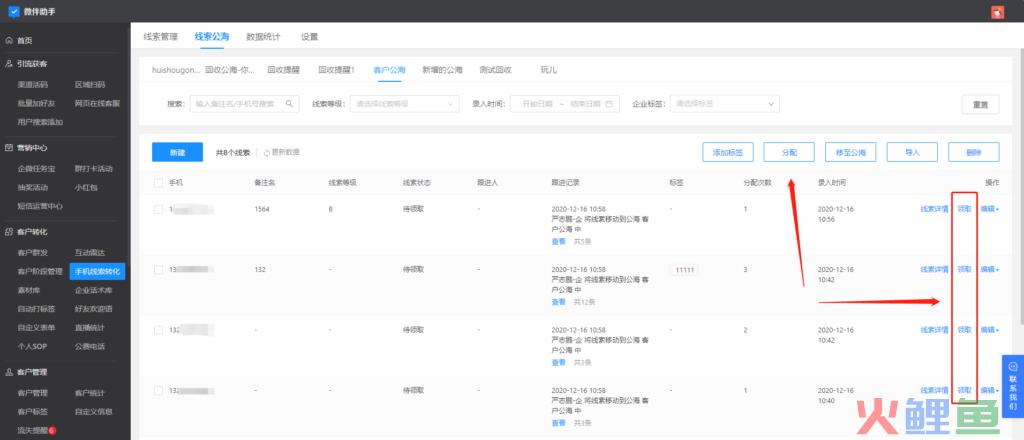Switch to the huishougon... sub-tab

point(176,70)
